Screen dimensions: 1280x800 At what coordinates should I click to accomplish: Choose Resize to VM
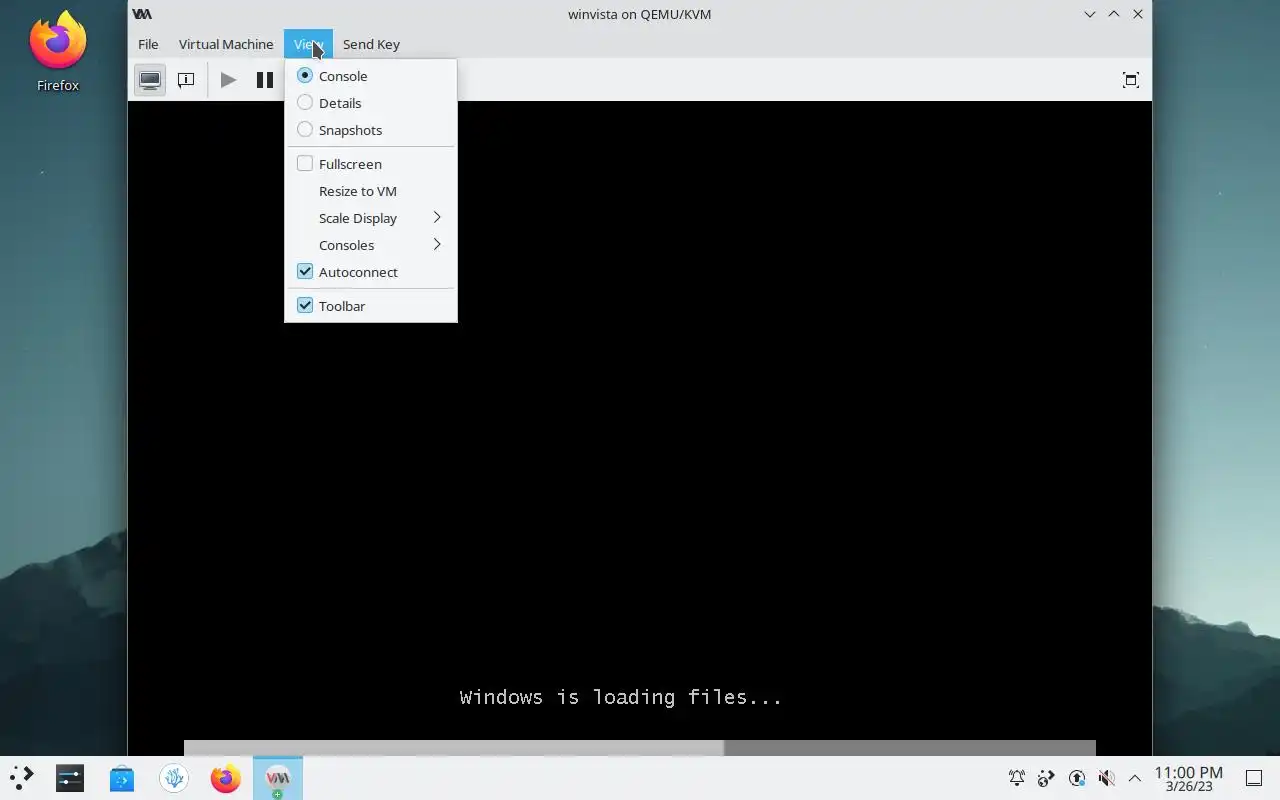point(371,191)
